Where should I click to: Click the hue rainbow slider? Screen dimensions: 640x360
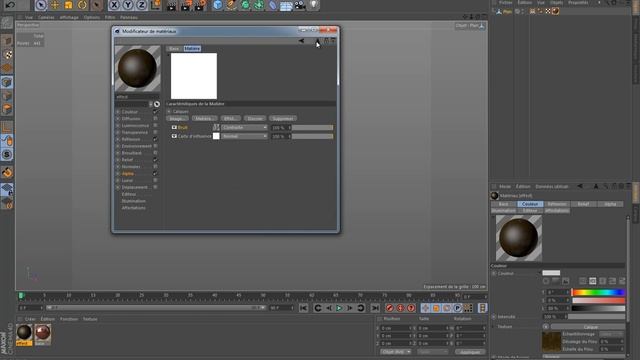point(598,292)
